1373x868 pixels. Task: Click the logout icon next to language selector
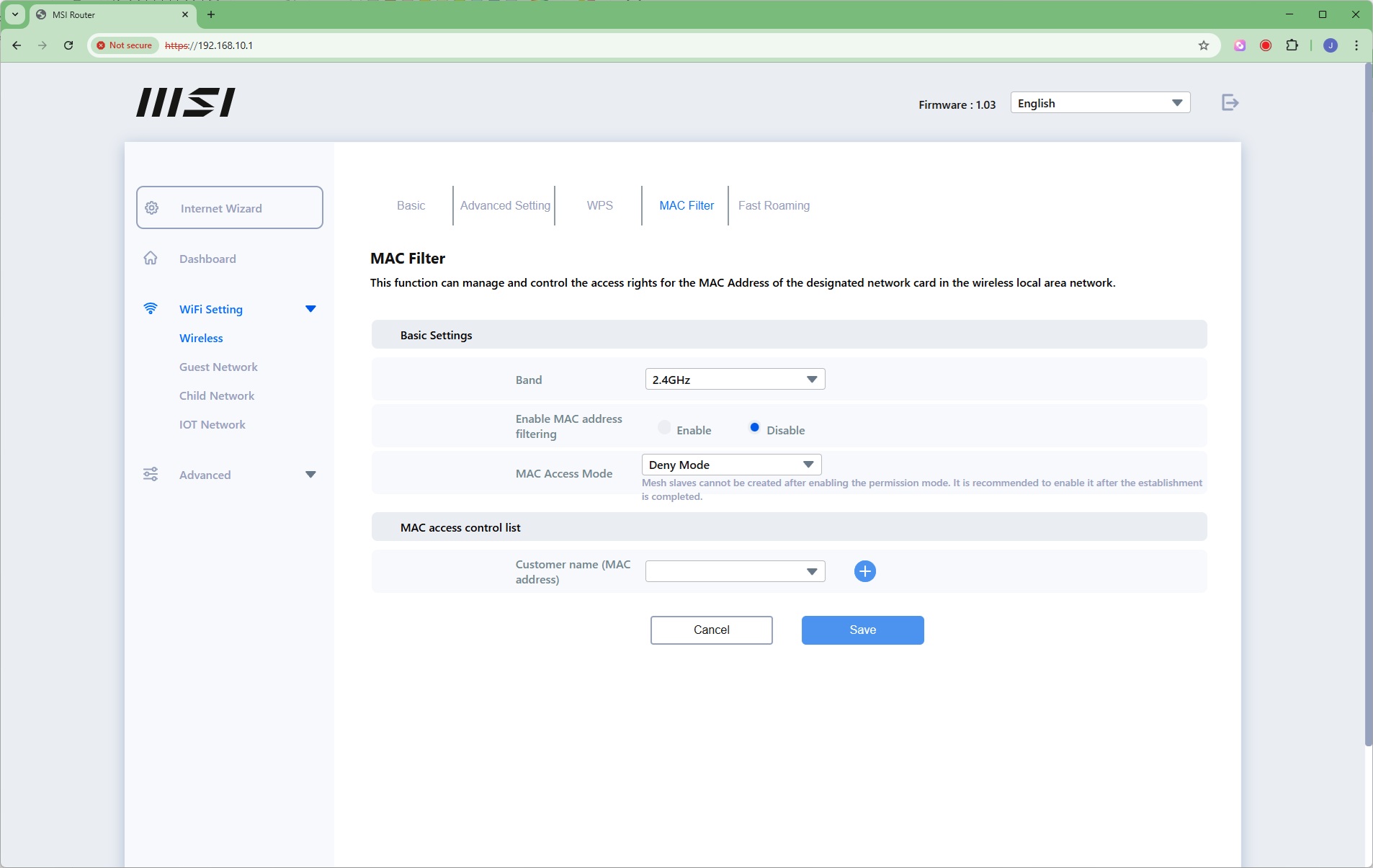1230,103
